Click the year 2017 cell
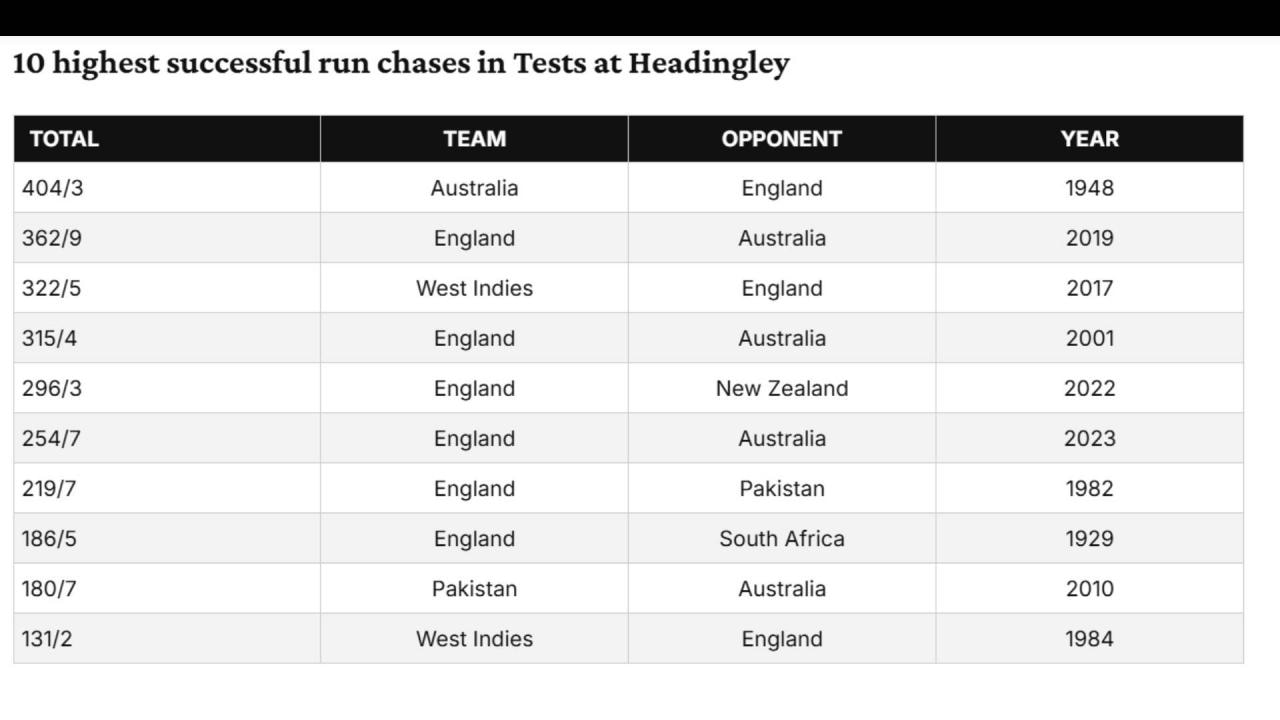 [x=1090, y=288]
